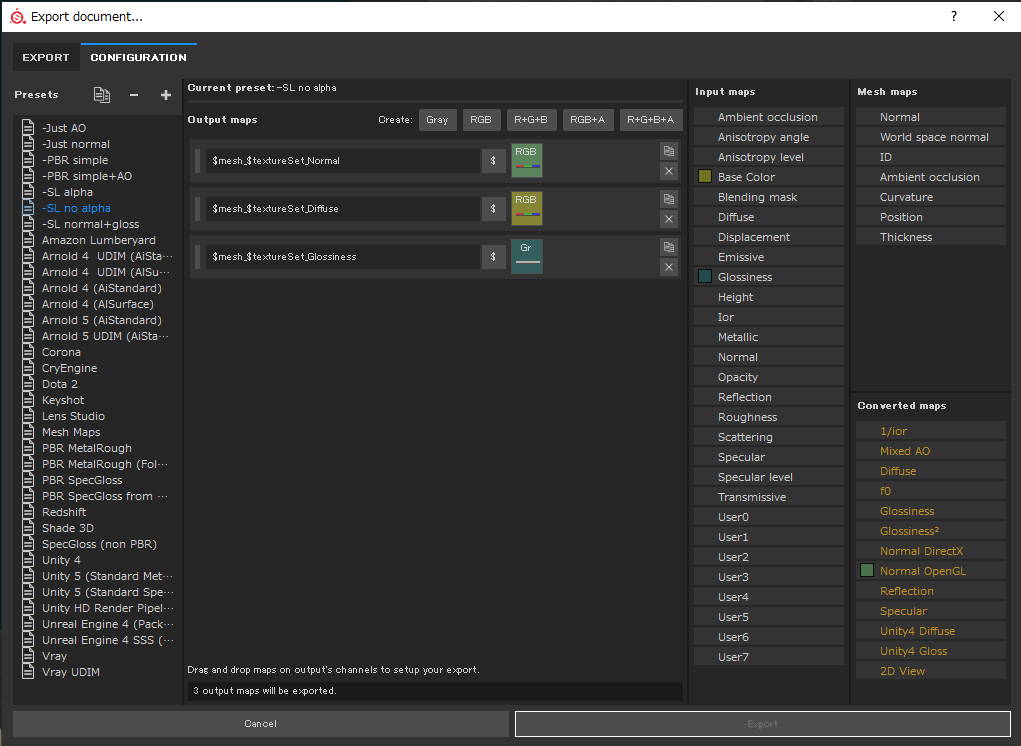The height and width of the screenshot is (746, 1021).
Task: Create an RGB output map
Action: (x=481, y=120)
